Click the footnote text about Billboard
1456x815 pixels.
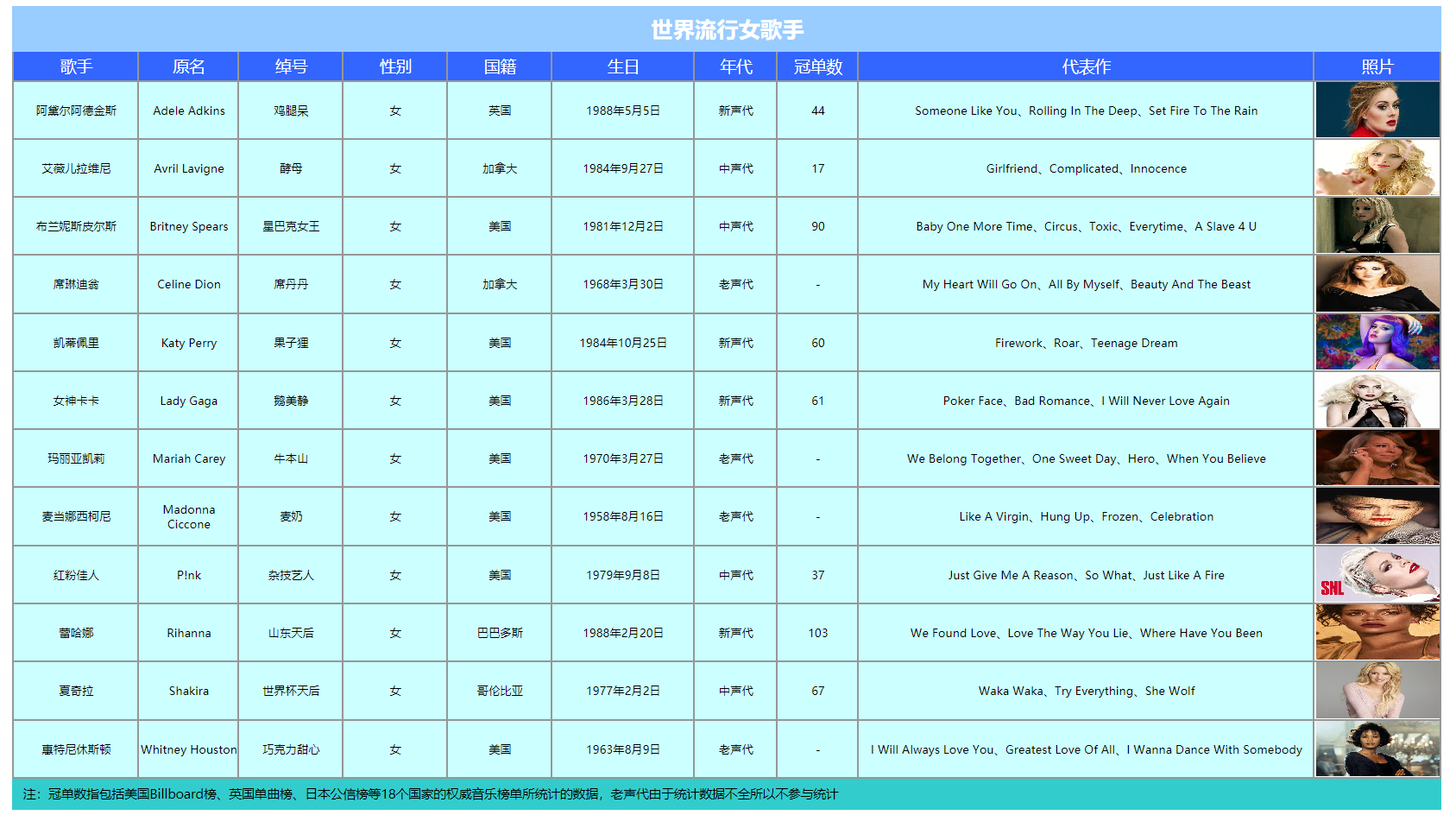coord(430,793)
